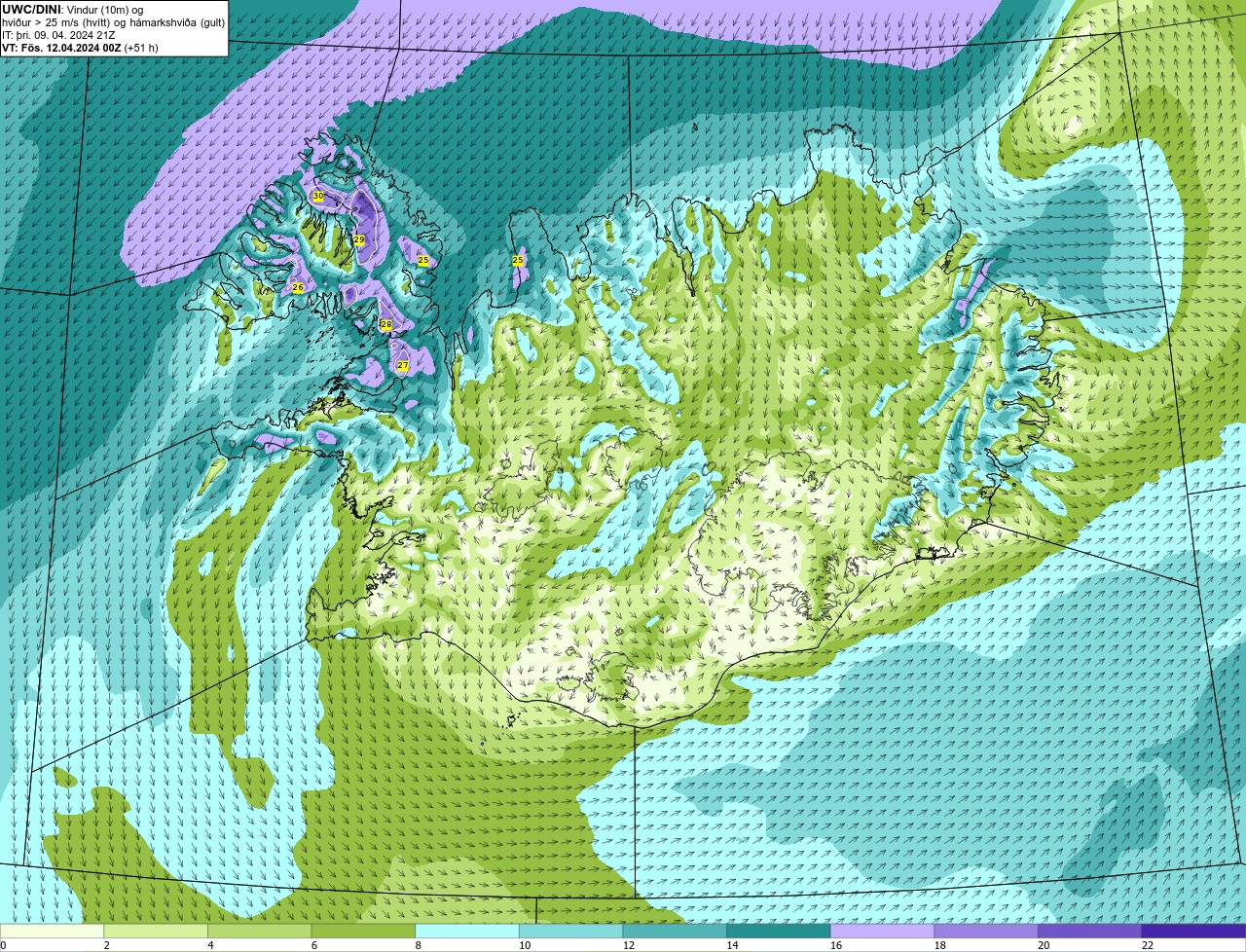Click the legend tick label 12
The height and width of the screenshot is (952, 1246).
coord(629,945)
